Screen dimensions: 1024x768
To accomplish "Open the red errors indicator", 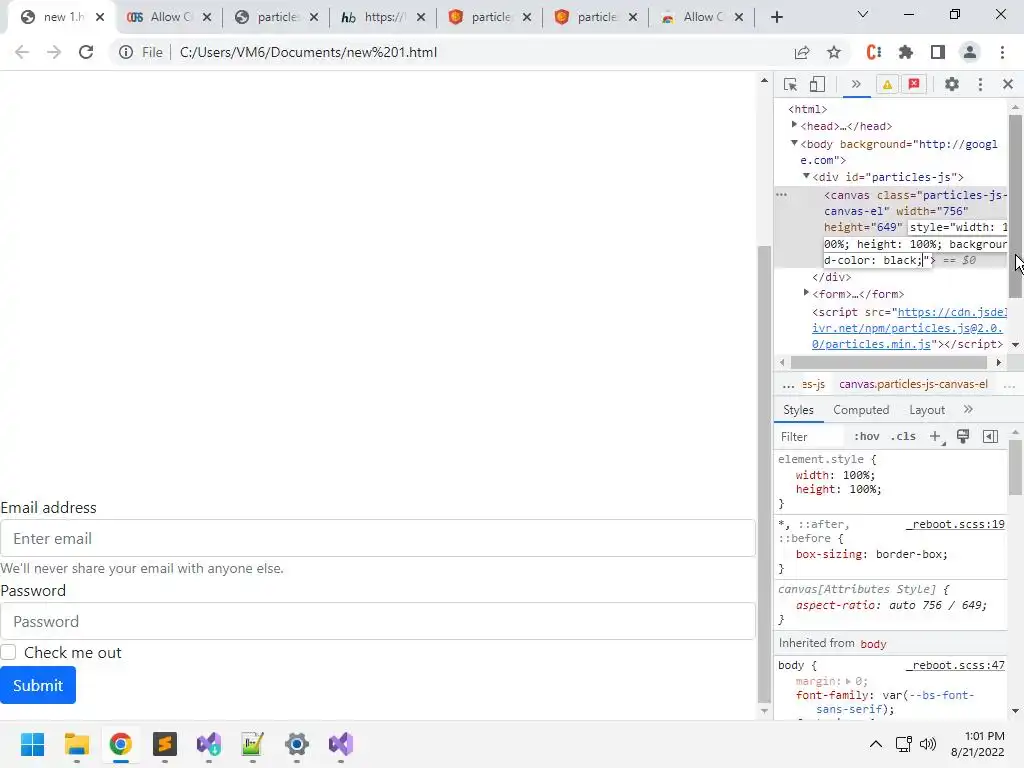I will [914, 84].
